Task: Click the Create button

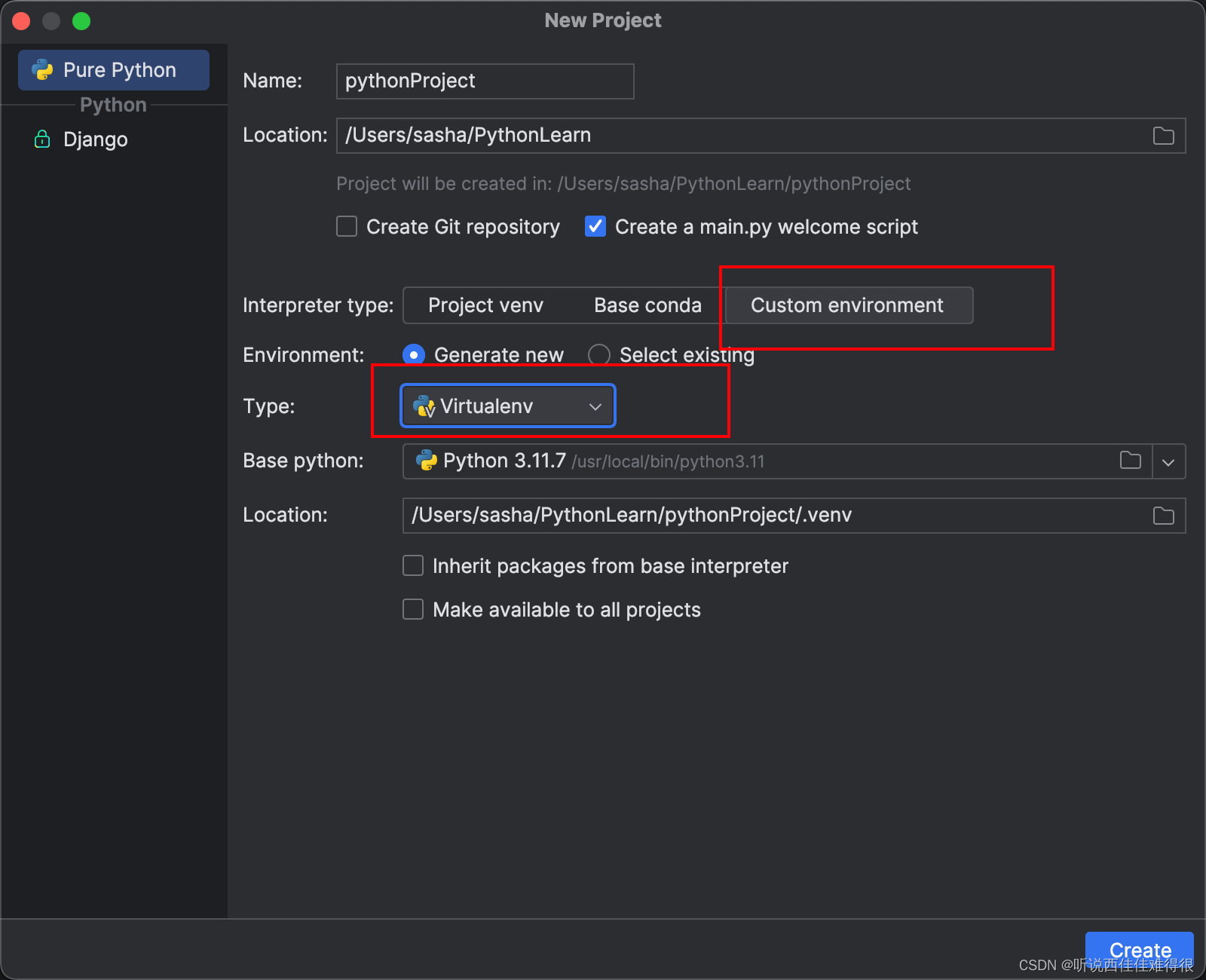Action: (1140, 951)
